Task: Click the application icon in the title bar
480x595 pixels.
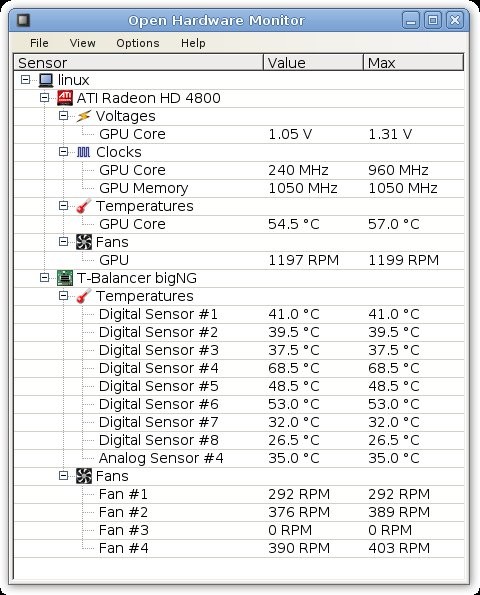Action: coord(24,20)
